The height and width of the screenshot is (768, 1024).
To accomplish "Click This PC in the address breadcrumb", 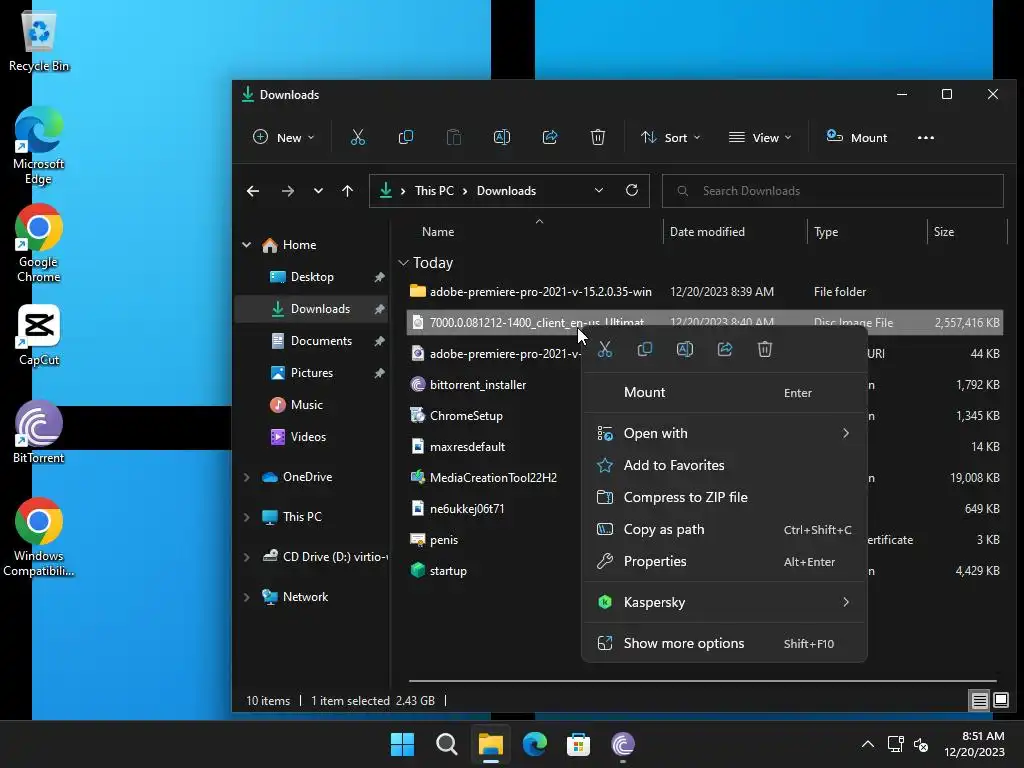I will pos(434,191).
